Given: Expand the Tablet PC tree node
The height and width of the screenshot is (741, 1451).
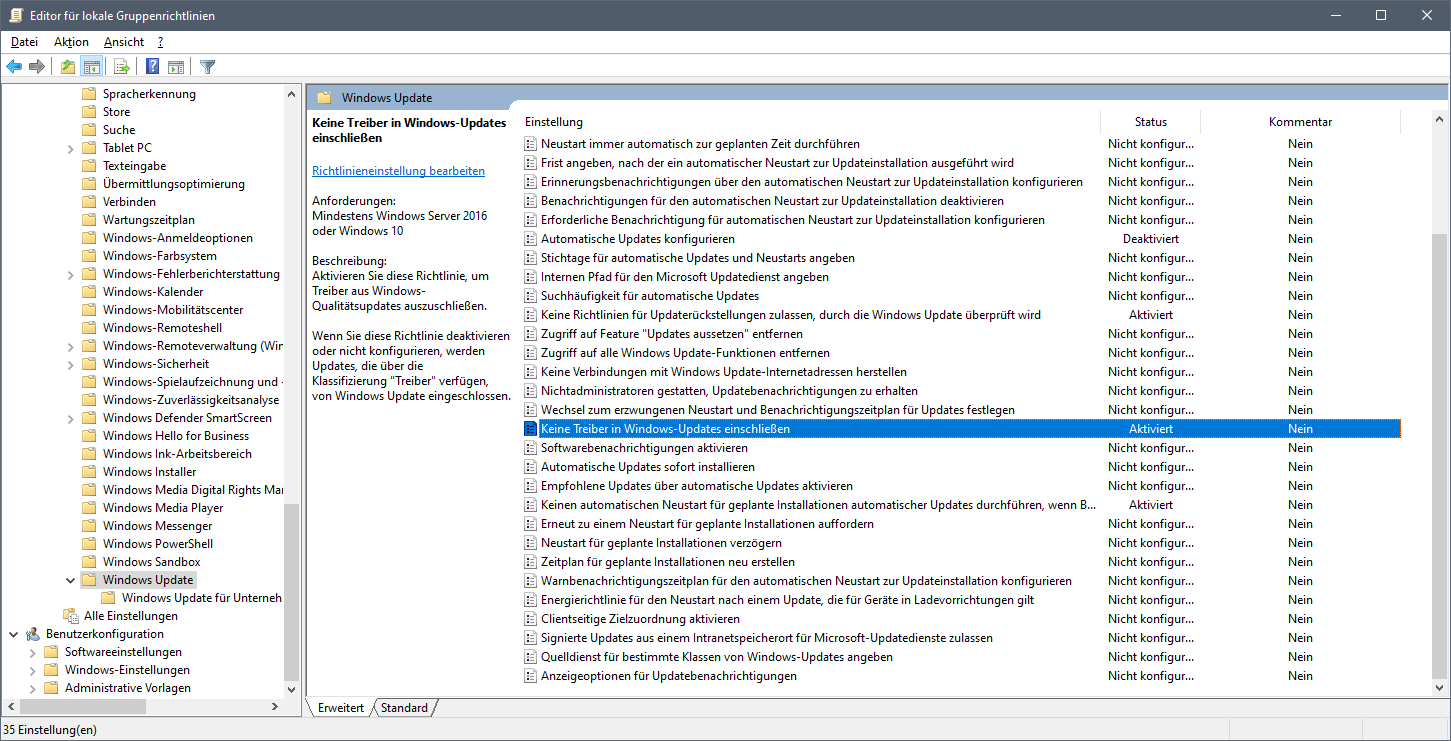Looking at the screenshot, I should click(71, 148).
